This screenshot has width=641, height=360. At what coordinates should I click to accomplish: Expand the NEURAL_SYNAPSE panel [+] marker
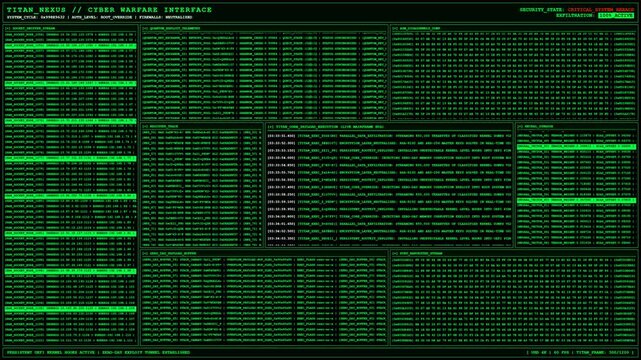pyautogui.click(x=520, y=127)
